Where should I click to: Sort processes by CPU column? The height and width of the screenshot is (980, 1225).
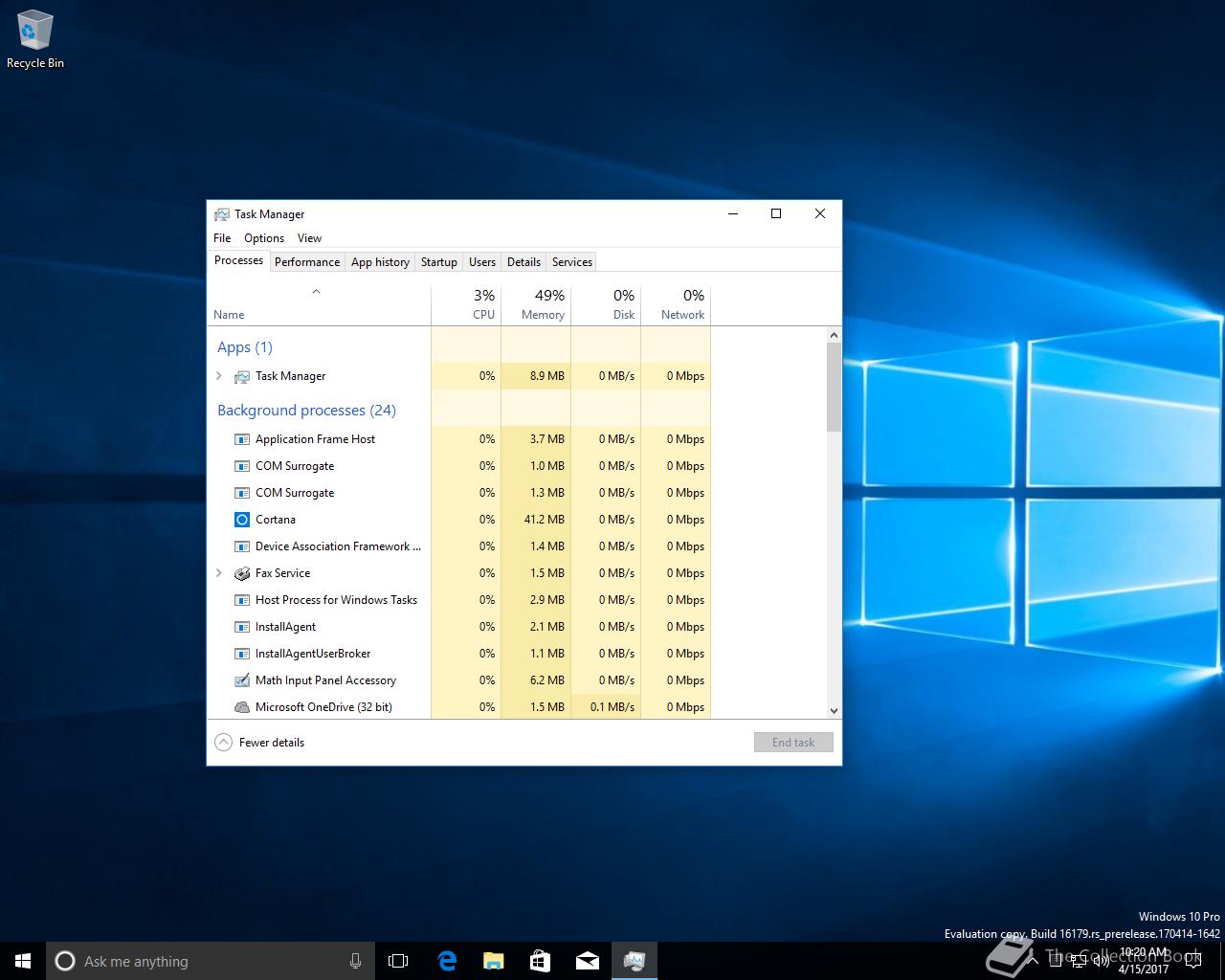[x=466, y=304]
